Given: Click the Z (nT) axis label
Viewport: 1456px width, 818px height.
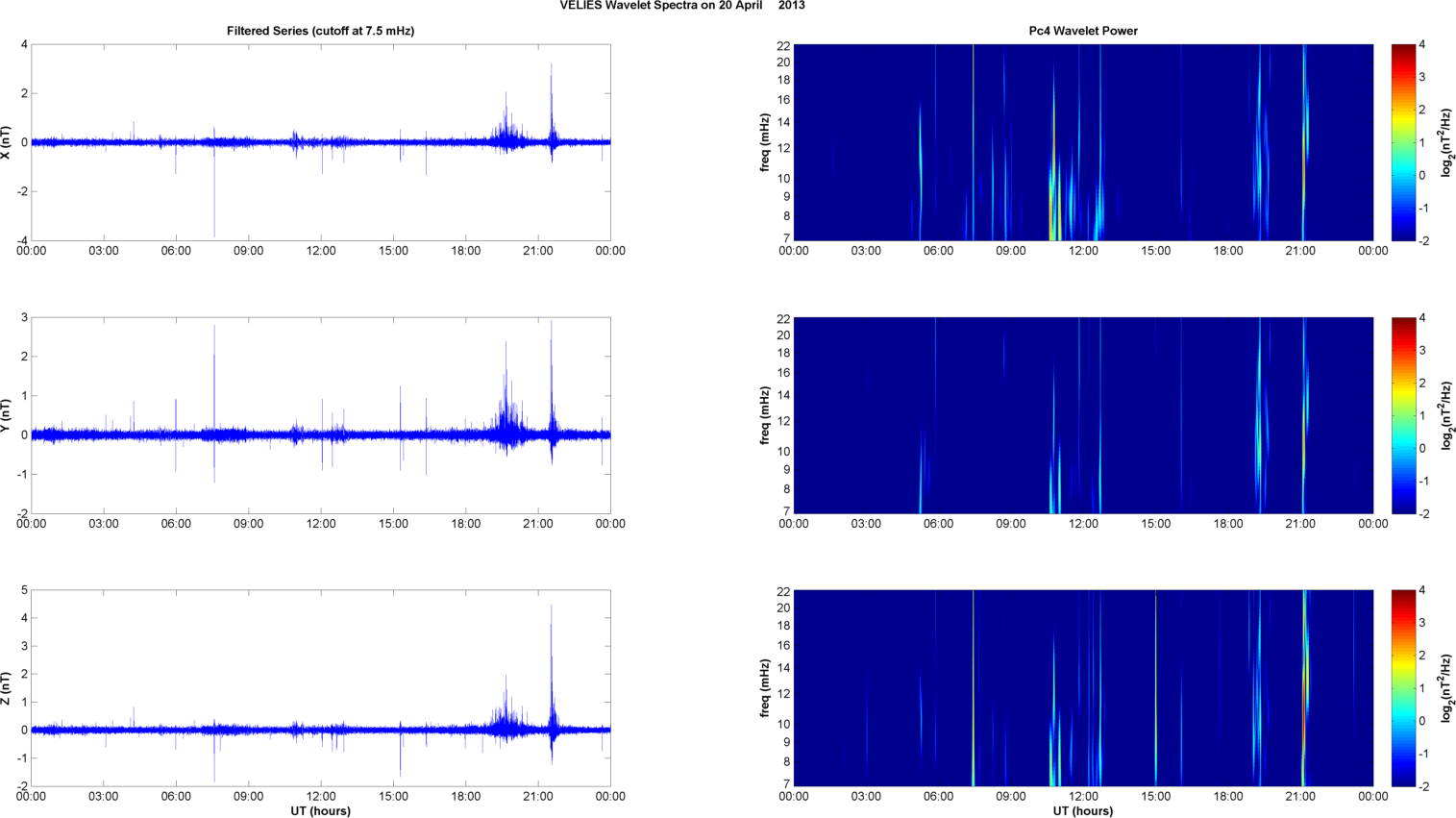Looking at the screenshot, I should click(7, 688).
